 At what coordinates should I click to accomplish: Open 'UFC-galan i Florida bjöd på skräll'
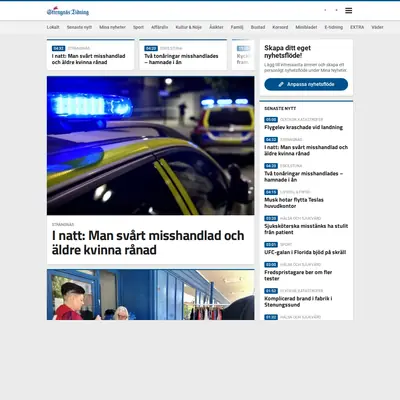(x=305, y=252)
